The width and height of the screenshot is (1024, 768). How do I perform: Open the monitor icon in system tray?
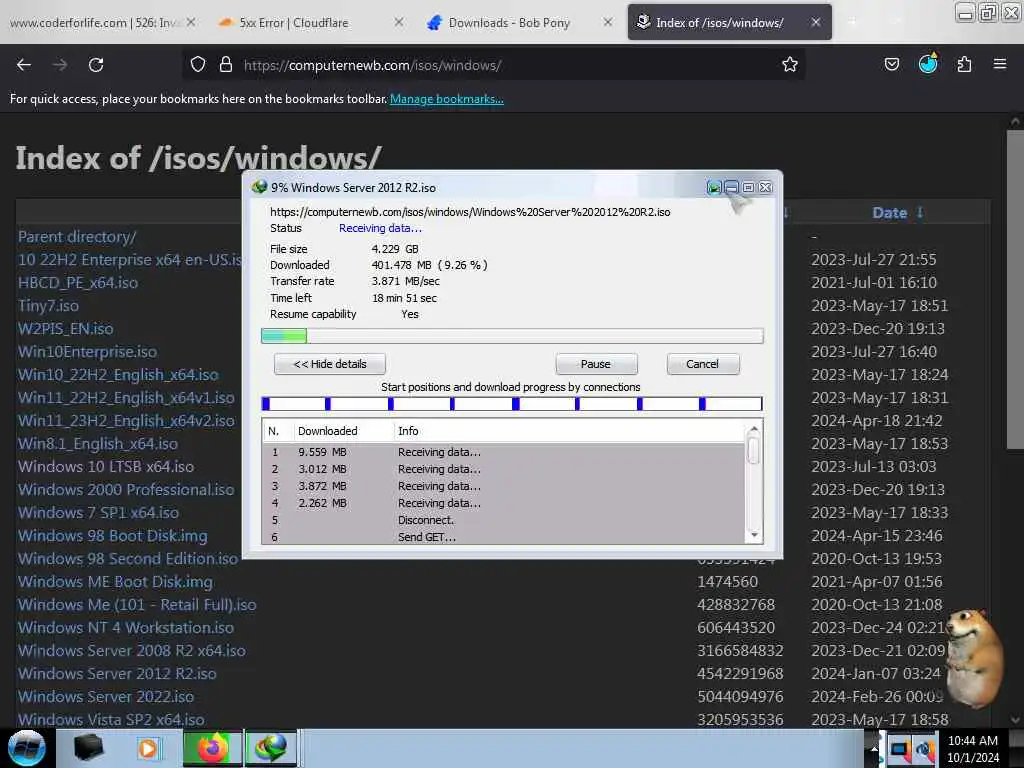[900, 749]
